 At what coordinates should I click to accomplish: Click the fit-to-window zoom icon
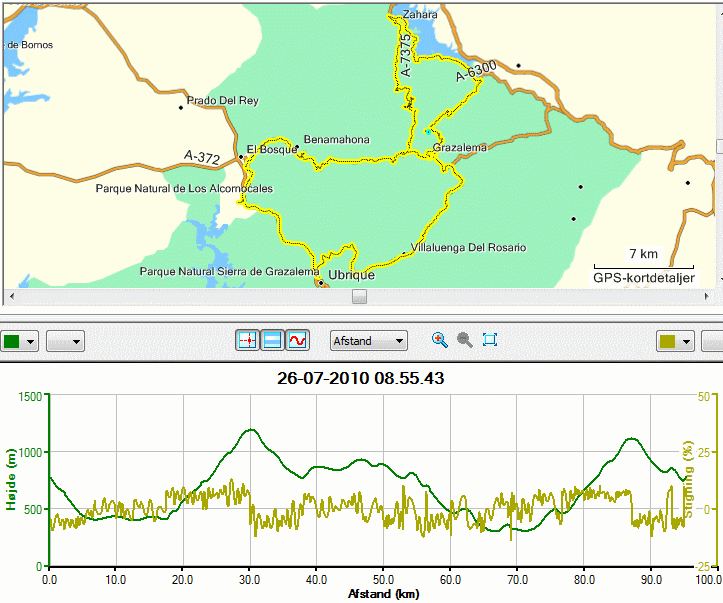tap(490, 340)
